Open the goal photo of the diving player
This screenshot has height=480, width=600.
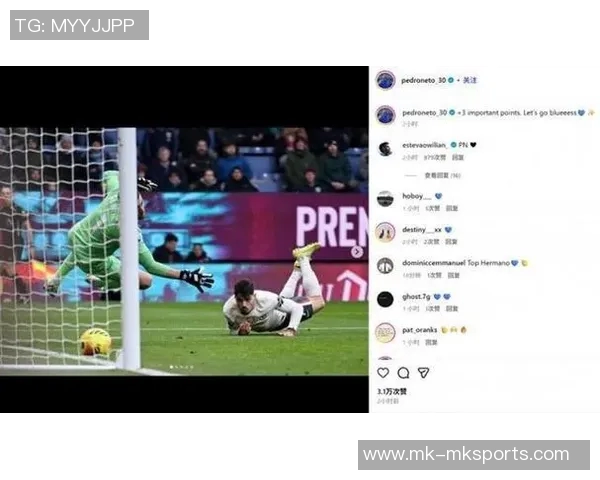click(x=184, y=251)
